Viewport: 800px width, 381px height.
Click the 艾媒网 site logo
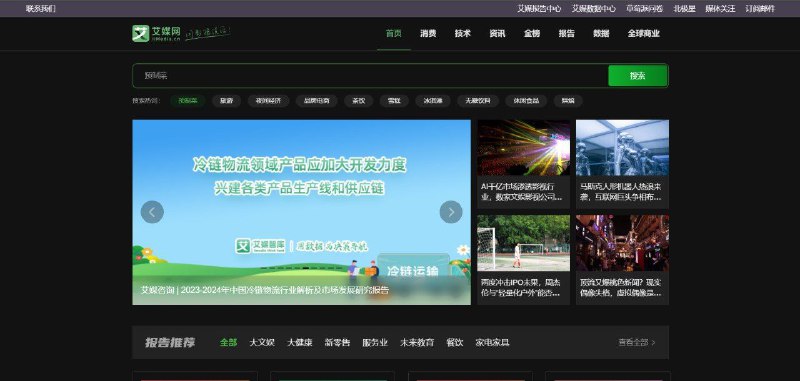click(156, 34)
